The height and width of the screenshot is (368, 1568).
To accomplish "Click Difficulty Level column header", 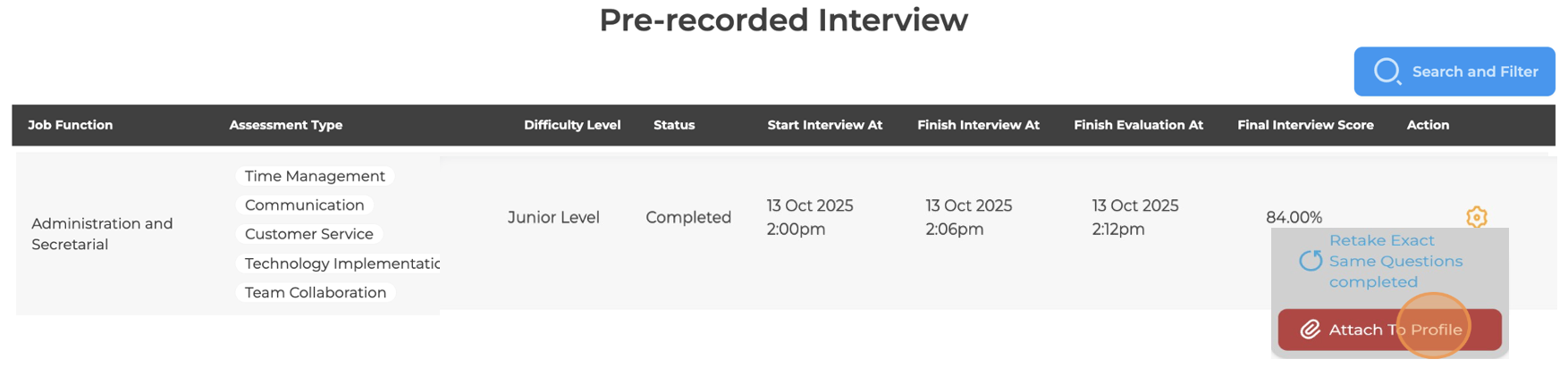I will click(571, 125).
